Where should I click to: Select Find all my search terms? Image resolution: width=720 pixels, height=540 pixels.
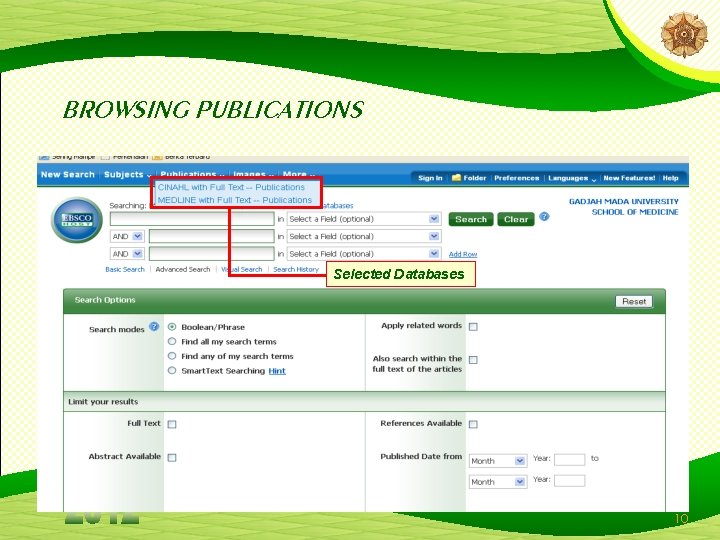(172, 341)
